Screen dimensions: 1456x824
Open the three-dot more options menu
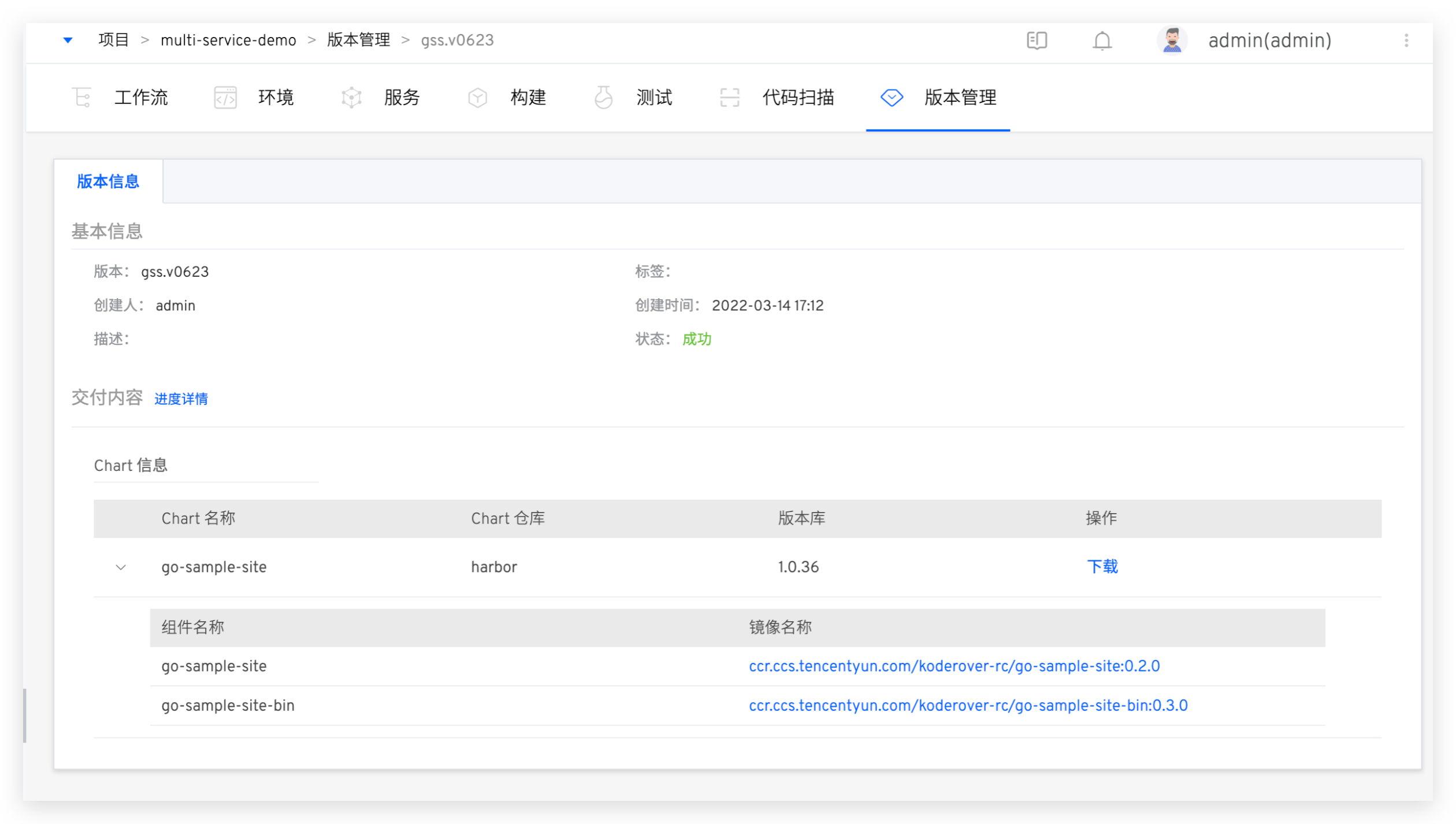click(1406, 40)
